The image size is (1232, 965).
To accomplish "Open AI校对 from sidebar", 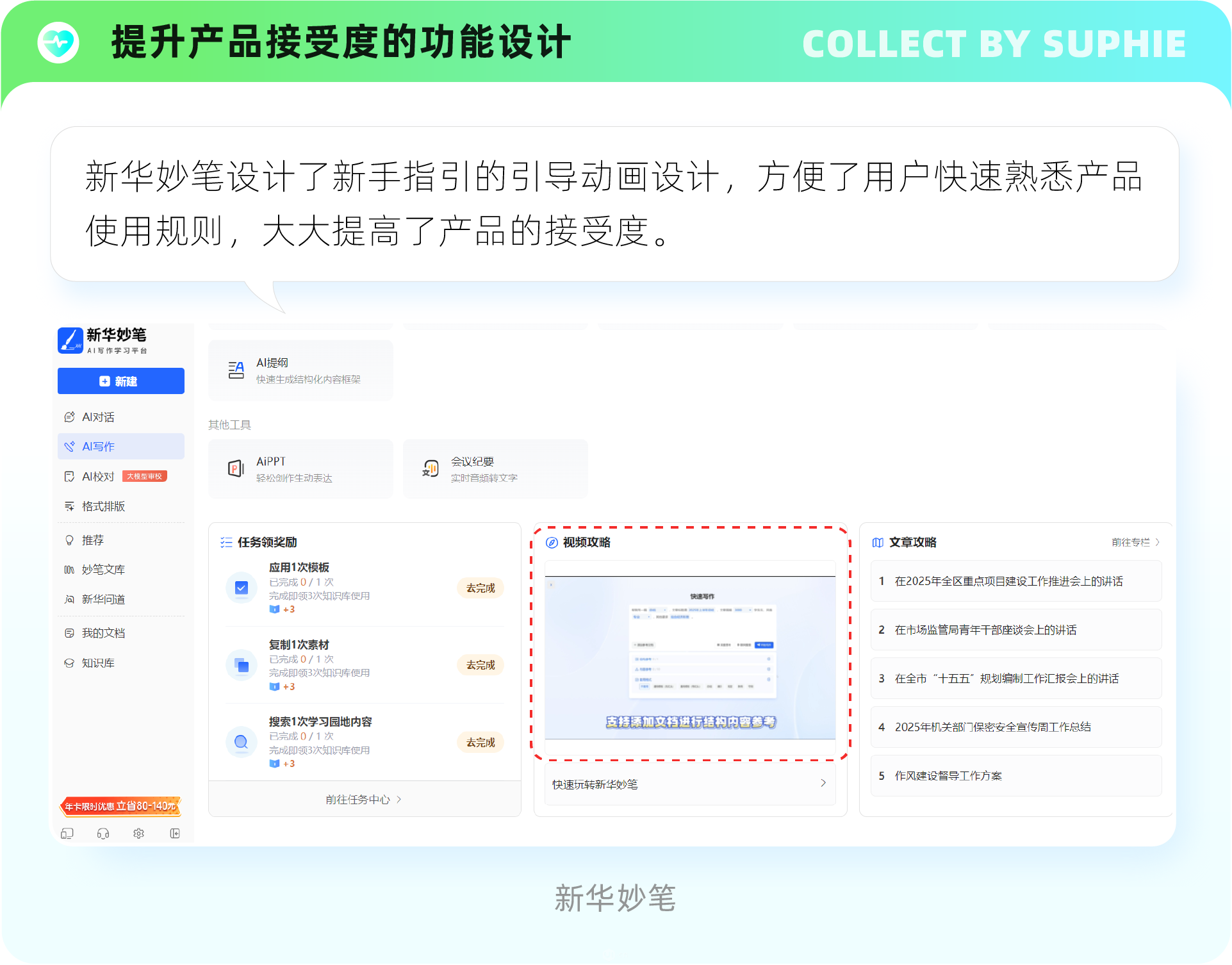I will [x=98, y=477].
